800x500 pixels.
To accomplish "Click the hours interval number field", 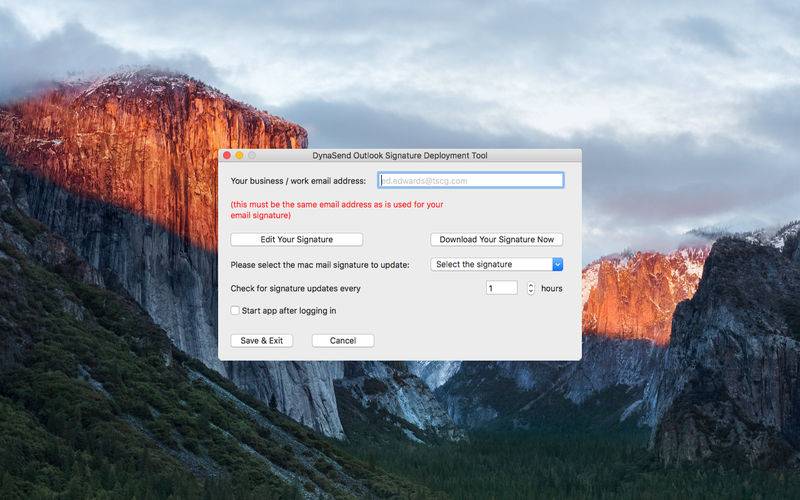I will (502, 288).
